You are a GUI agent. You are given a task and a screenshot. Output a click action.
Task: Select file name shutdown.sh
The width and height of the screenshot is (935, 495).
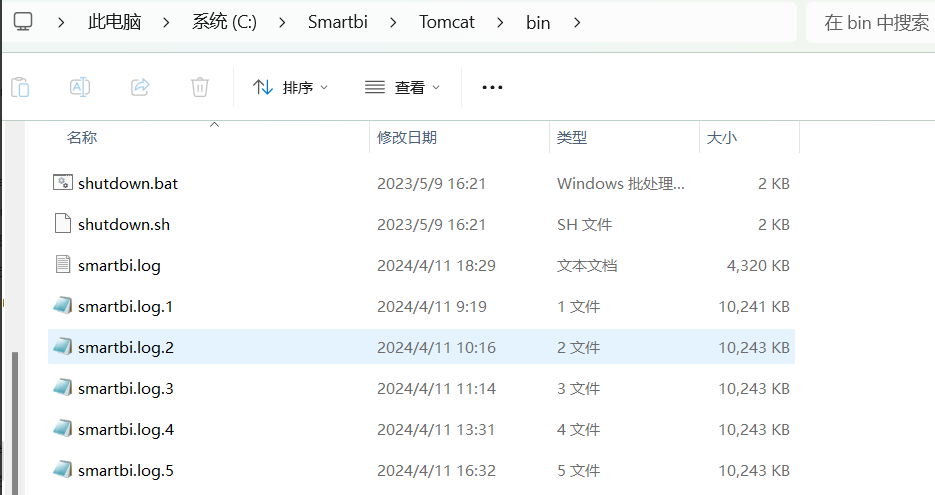tap(123, 224)
